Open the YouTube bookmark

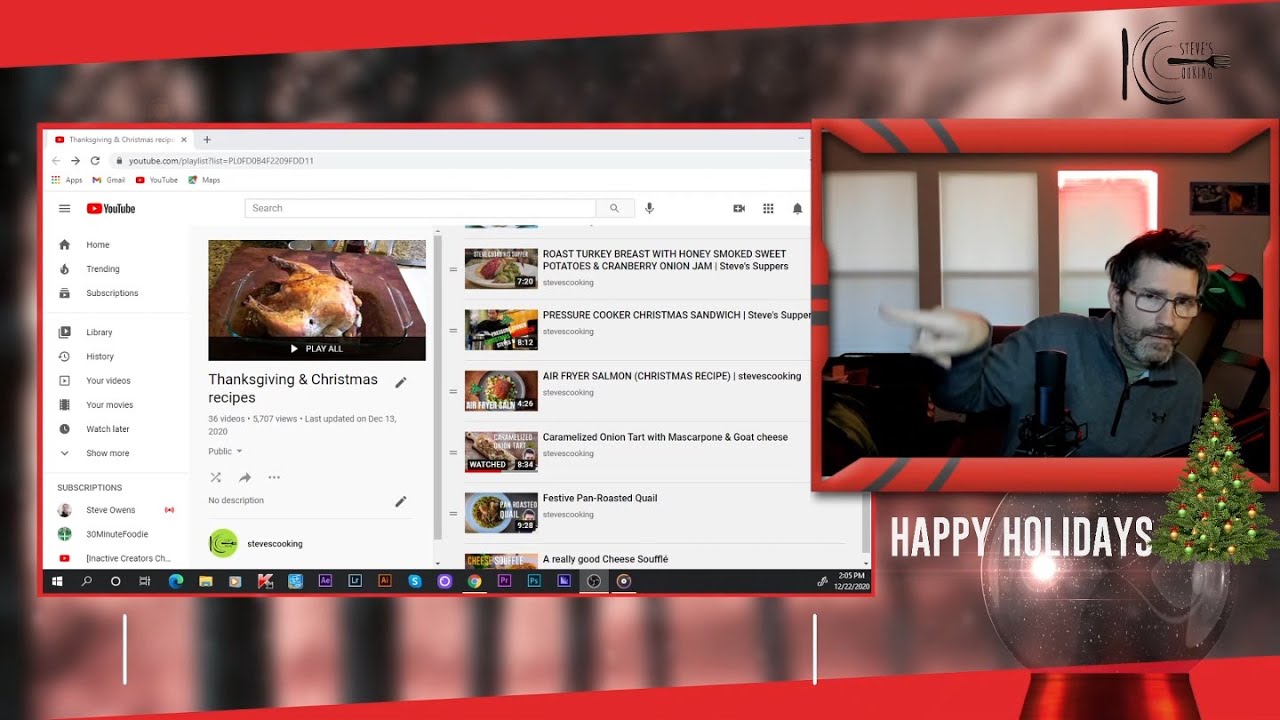156,180
